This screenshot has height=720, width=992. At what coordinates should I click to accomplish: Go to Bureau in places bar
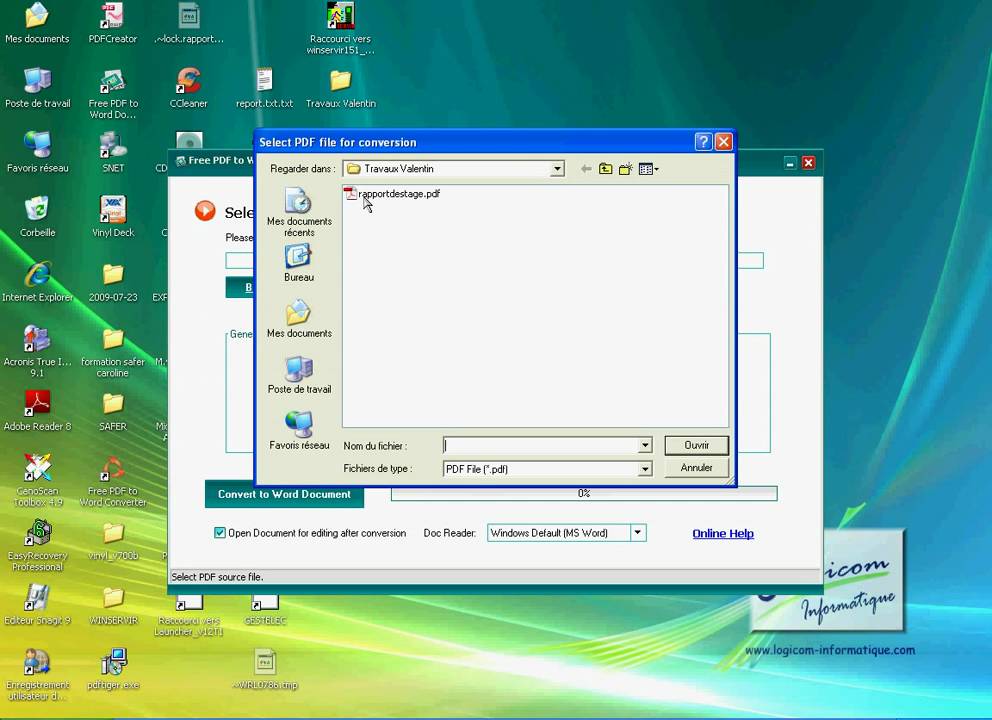point(299,263)
